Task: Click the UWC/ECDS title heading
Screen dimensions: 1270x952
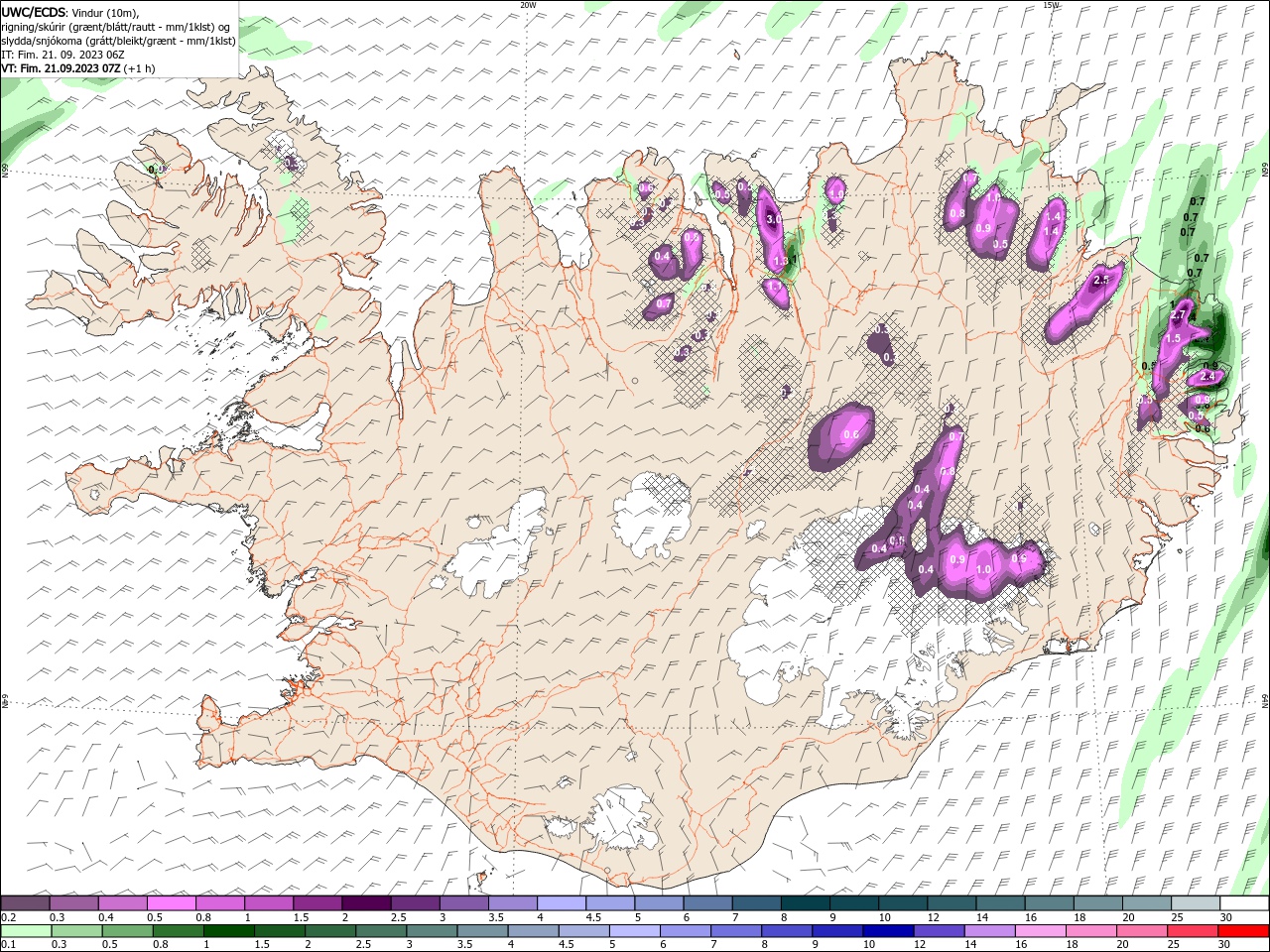Action: [34, 12]
